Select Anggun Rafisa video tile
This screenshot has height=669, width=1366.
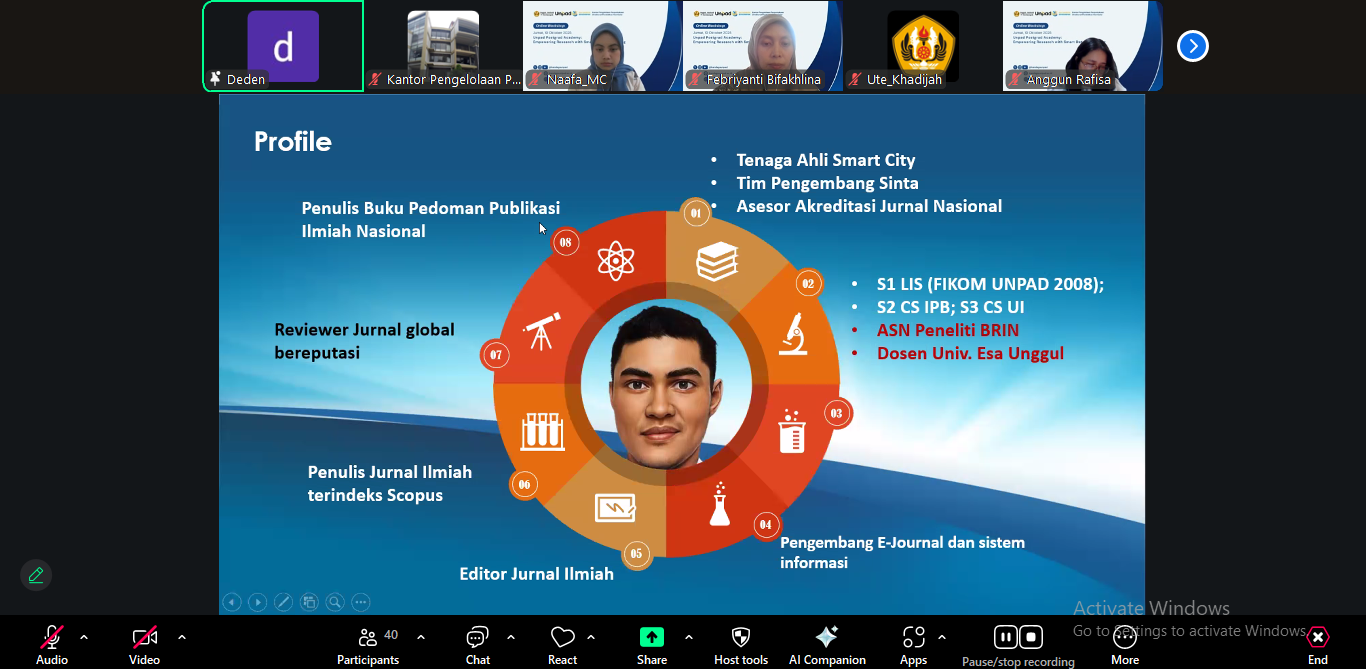[x=1082, y=46]
